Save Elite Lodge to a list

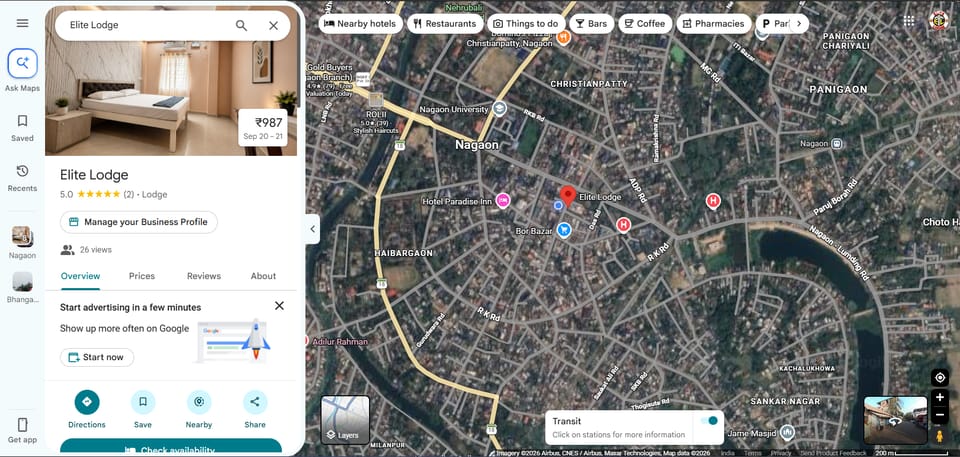[143, 402]
